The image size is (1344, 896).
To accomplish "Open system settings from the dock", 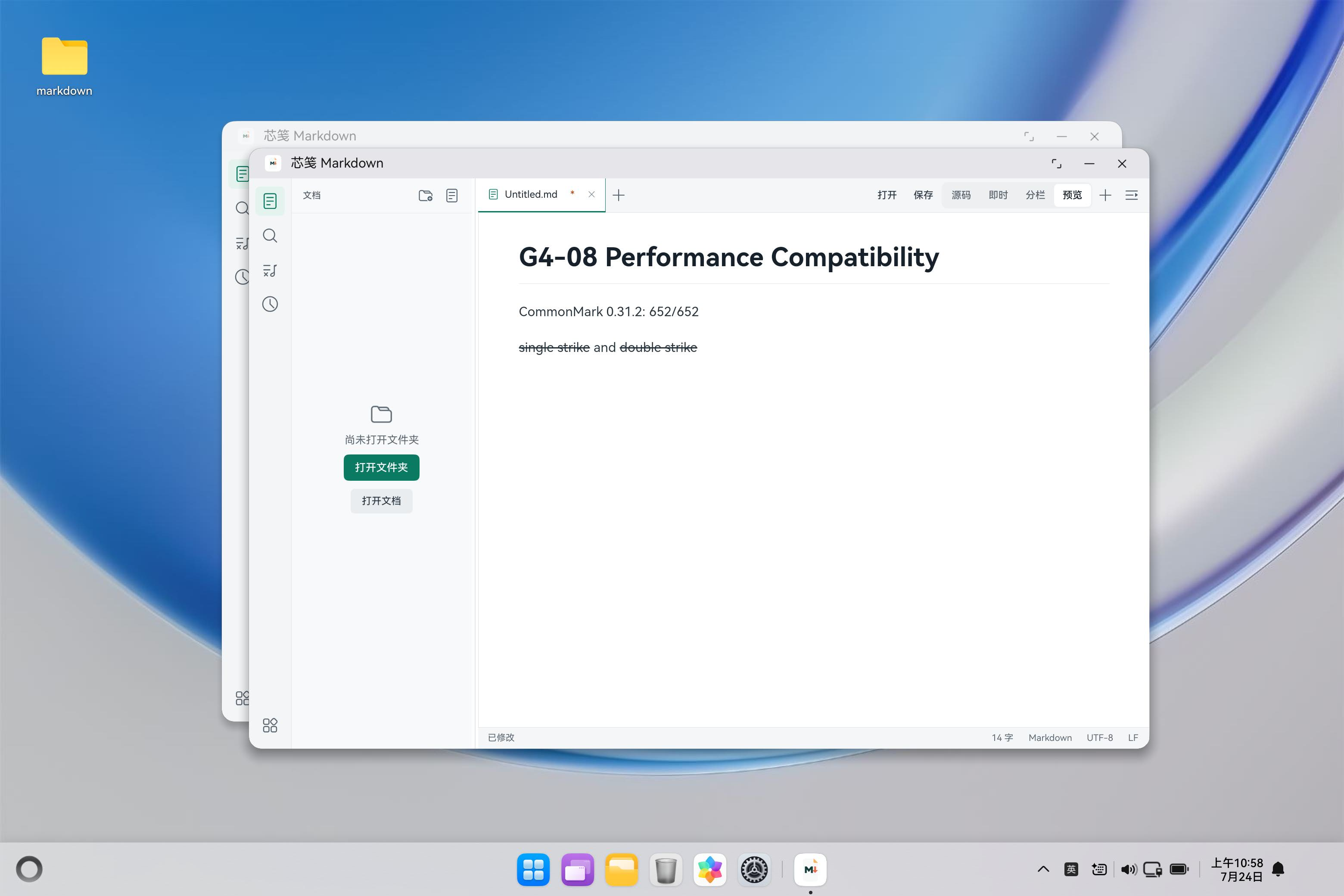I will click(754, 870).
